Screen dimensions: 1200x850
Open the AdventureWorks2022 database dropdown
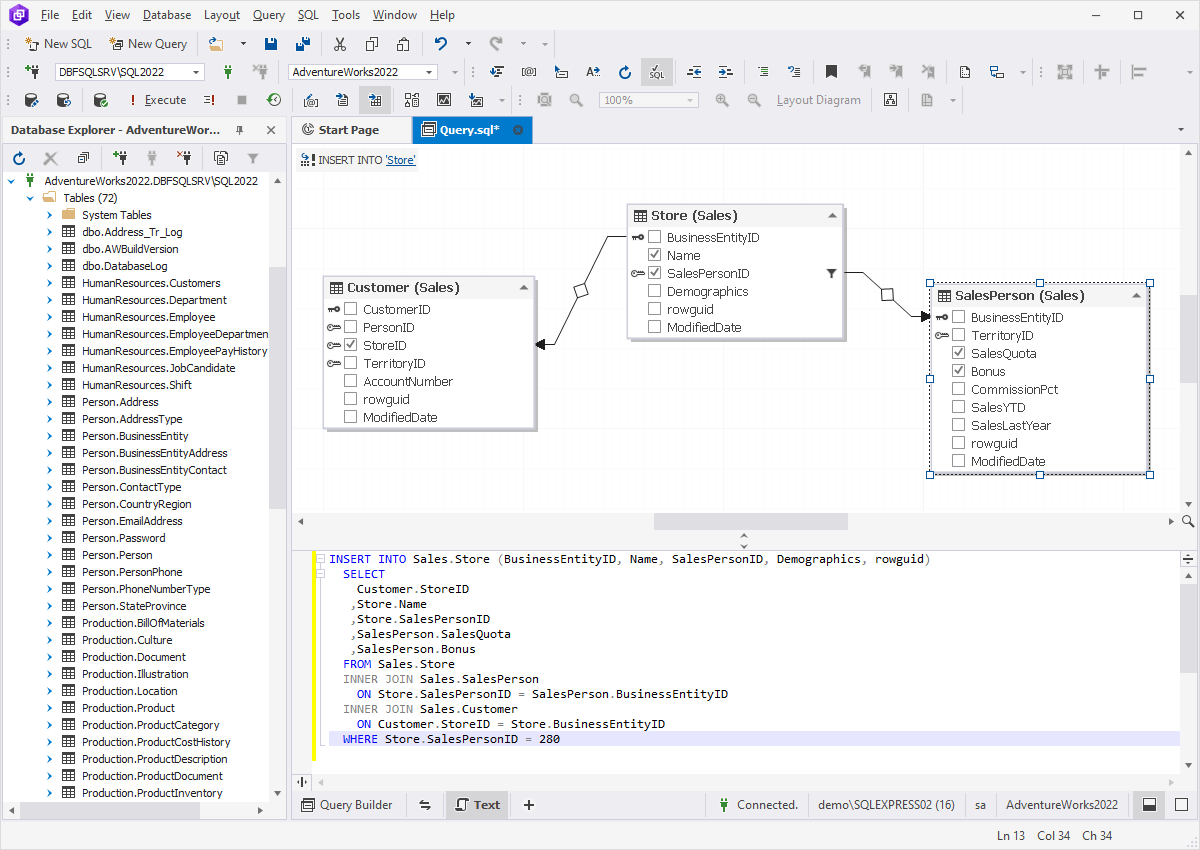(x=430, y=72)
